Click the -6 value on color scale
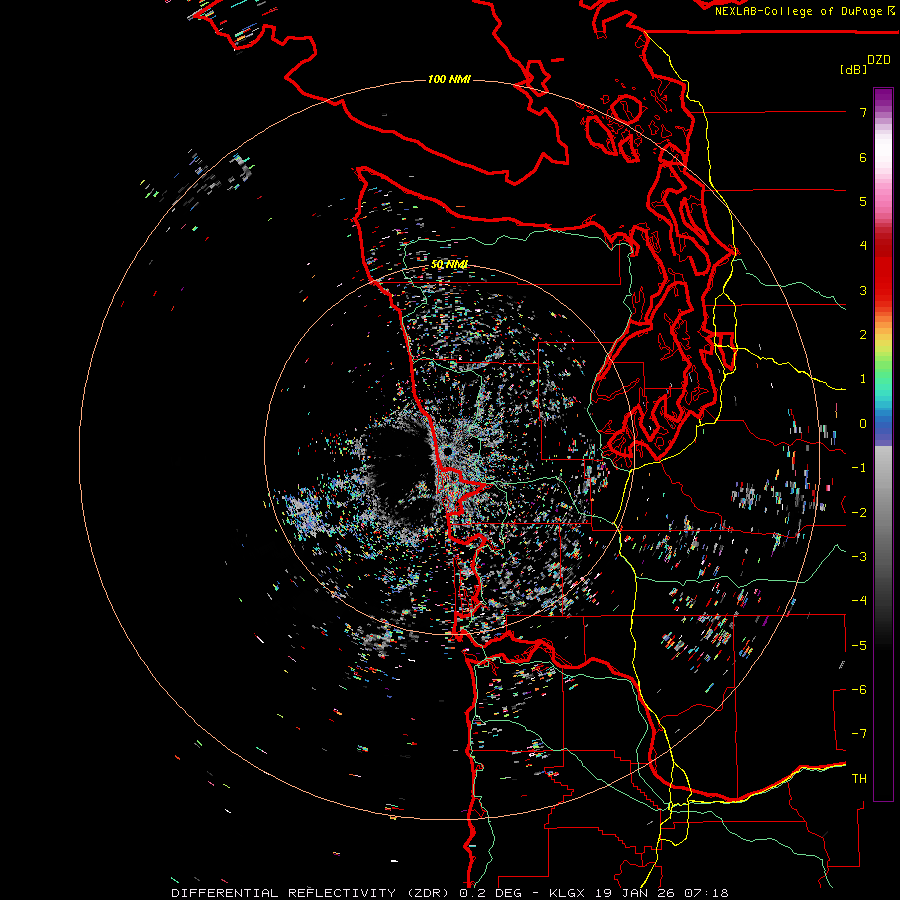This screenshot has height=900, width=900. click(859, 689)
